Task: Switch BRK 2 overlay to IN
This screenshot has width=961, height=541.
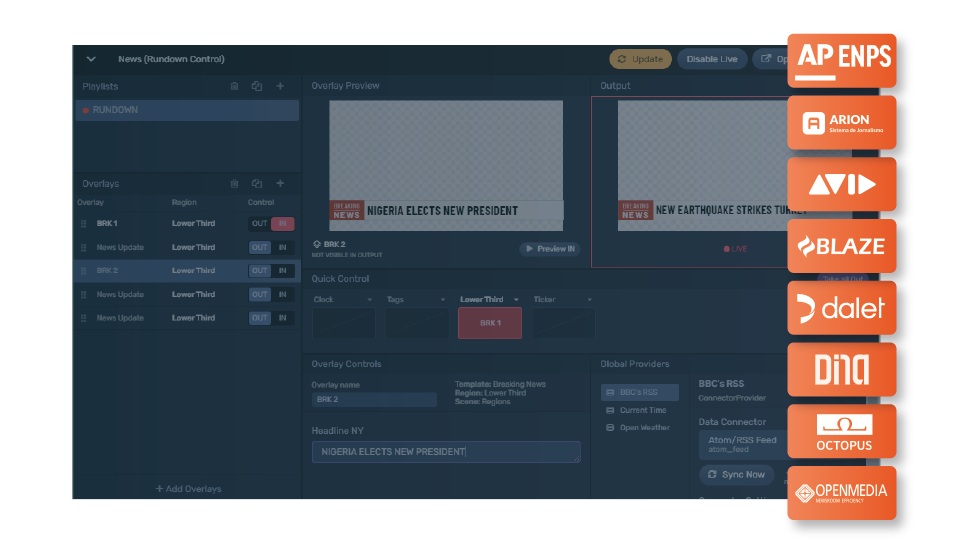Action: tap(283, 271)
